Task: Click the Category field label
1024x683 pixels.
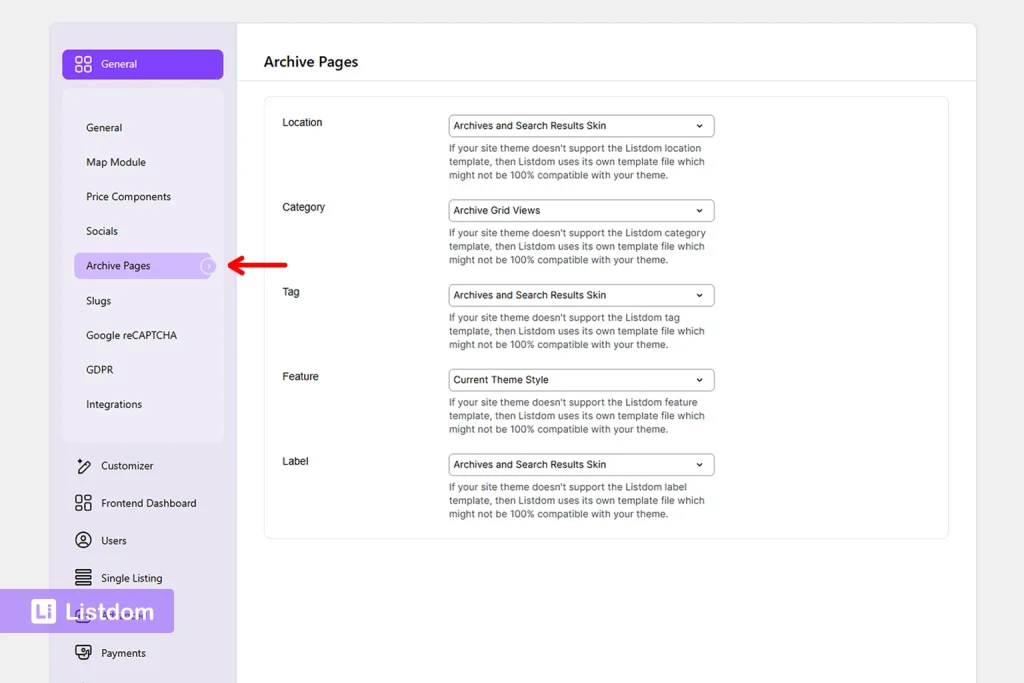Action: (x=303, y=207)
